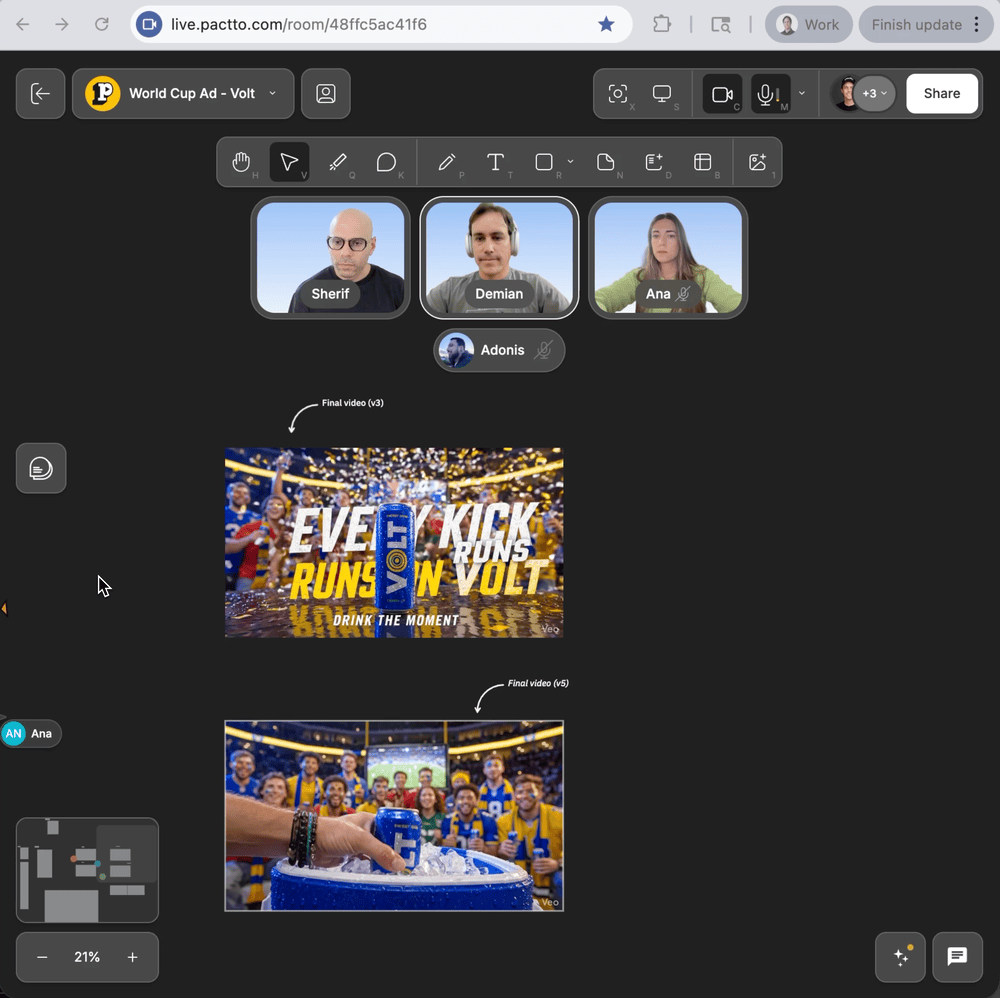Select Ana's video tile
The width and height of the screenshot is (1000, 998).
(668, 258)
